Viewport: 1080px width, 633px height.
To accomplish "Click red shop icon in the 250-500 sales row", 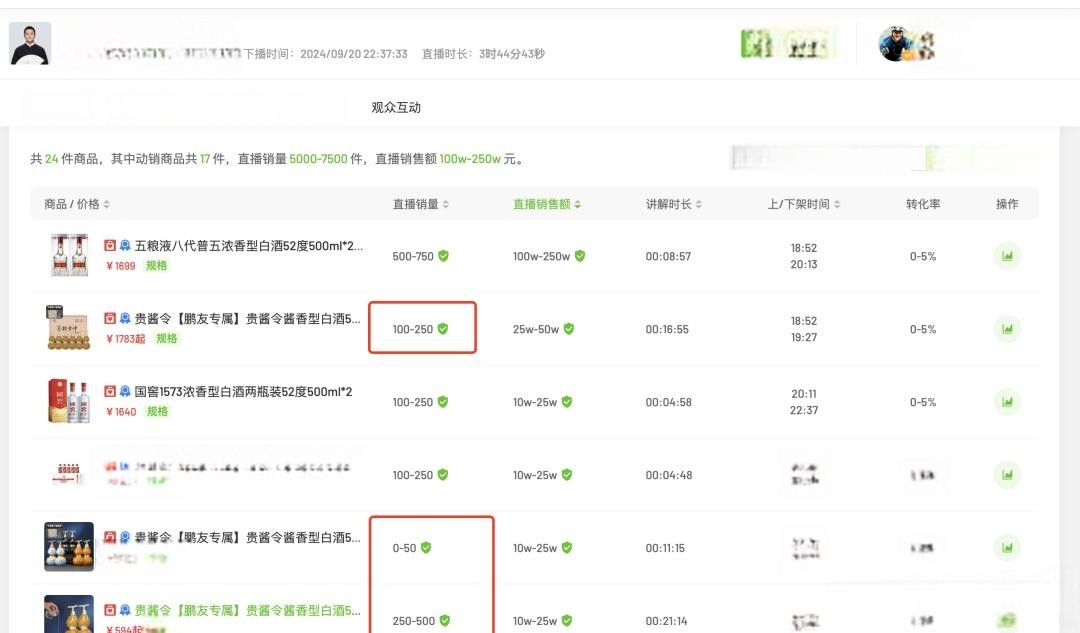I will click(x=110, y=610).
